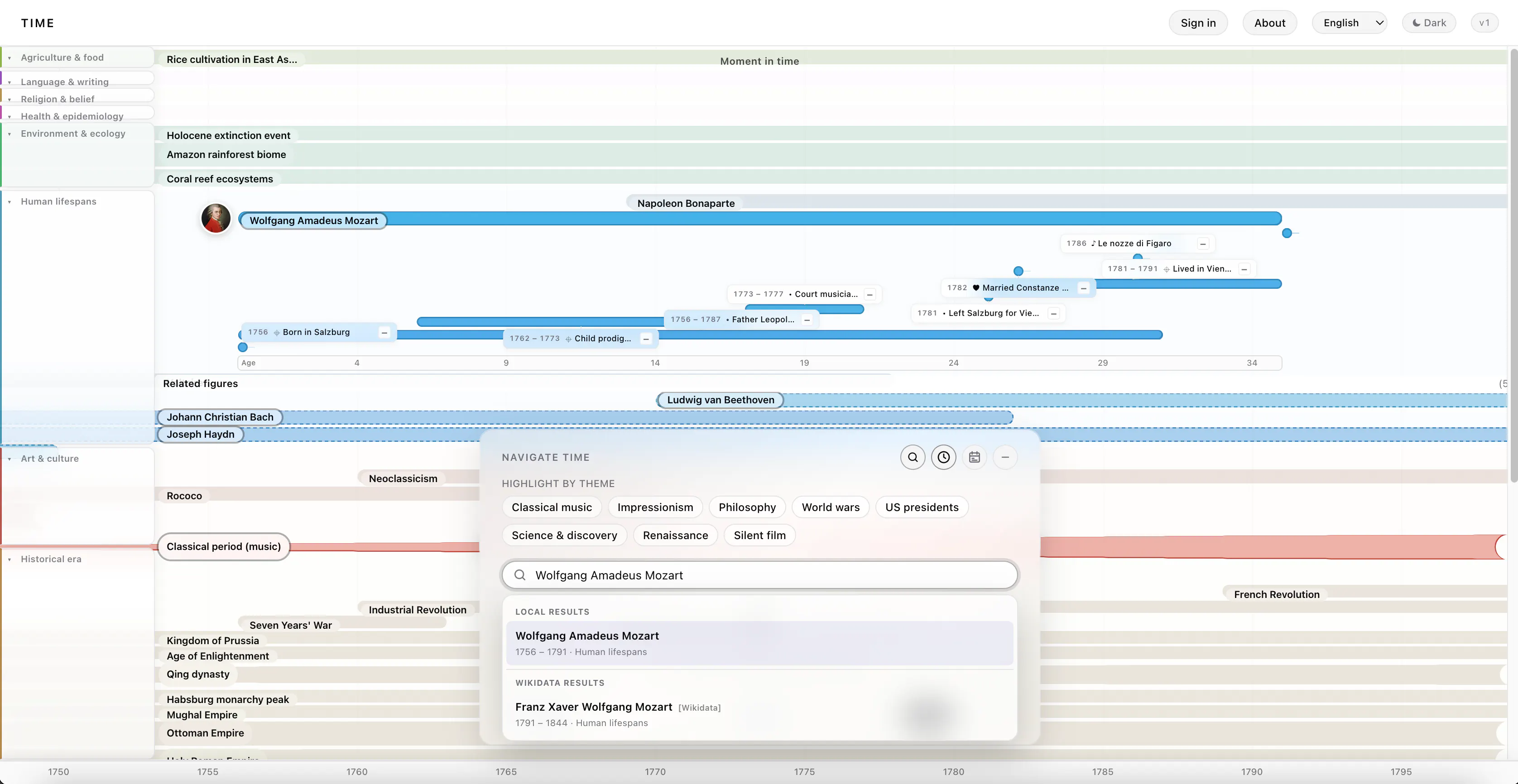
Task: Collapse the Left Salzburg for Vienna card
Action: pyautogui.click(x=1054, y=313)
